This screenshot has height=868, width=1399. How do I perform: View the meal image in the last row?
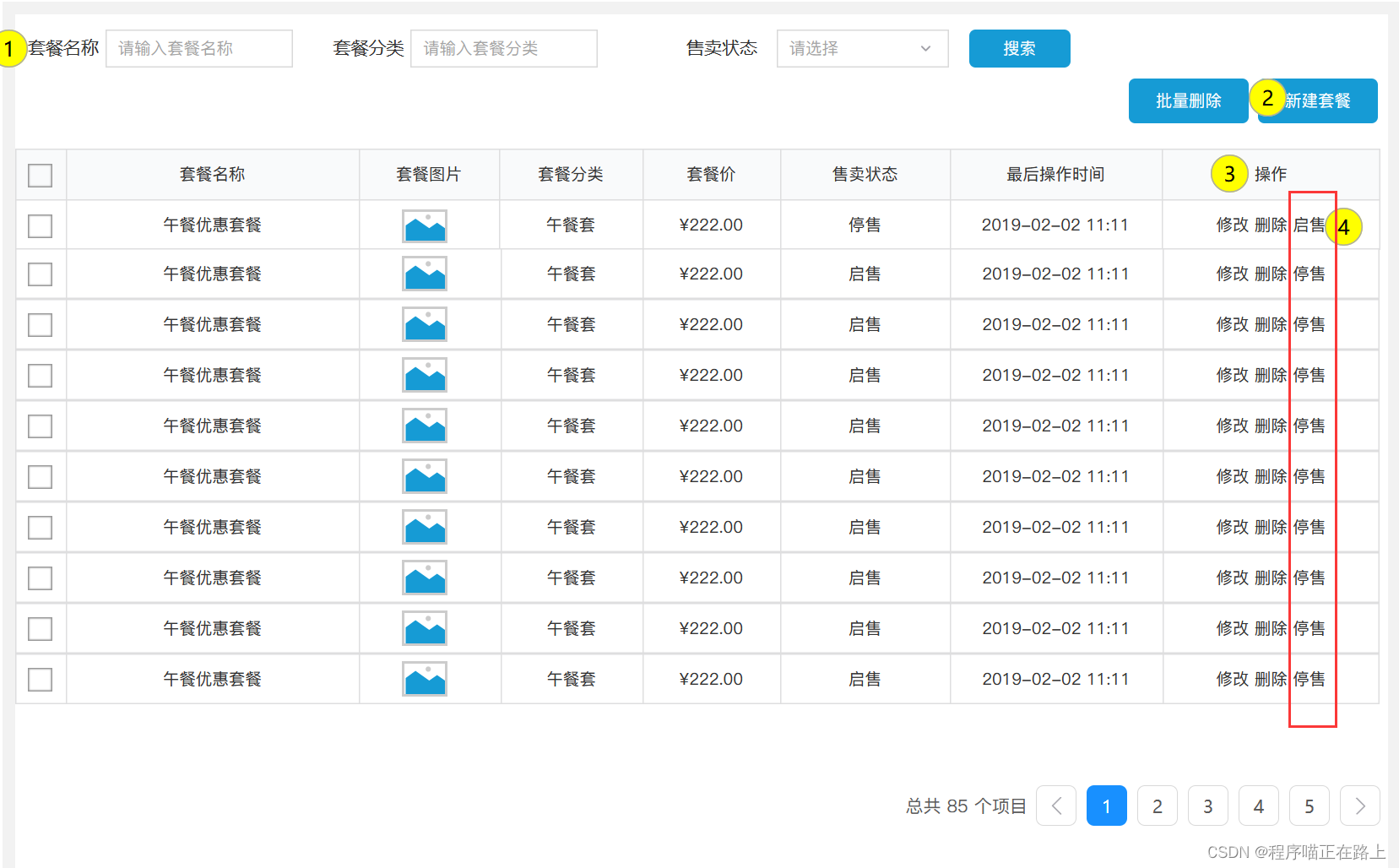(425, 679)
